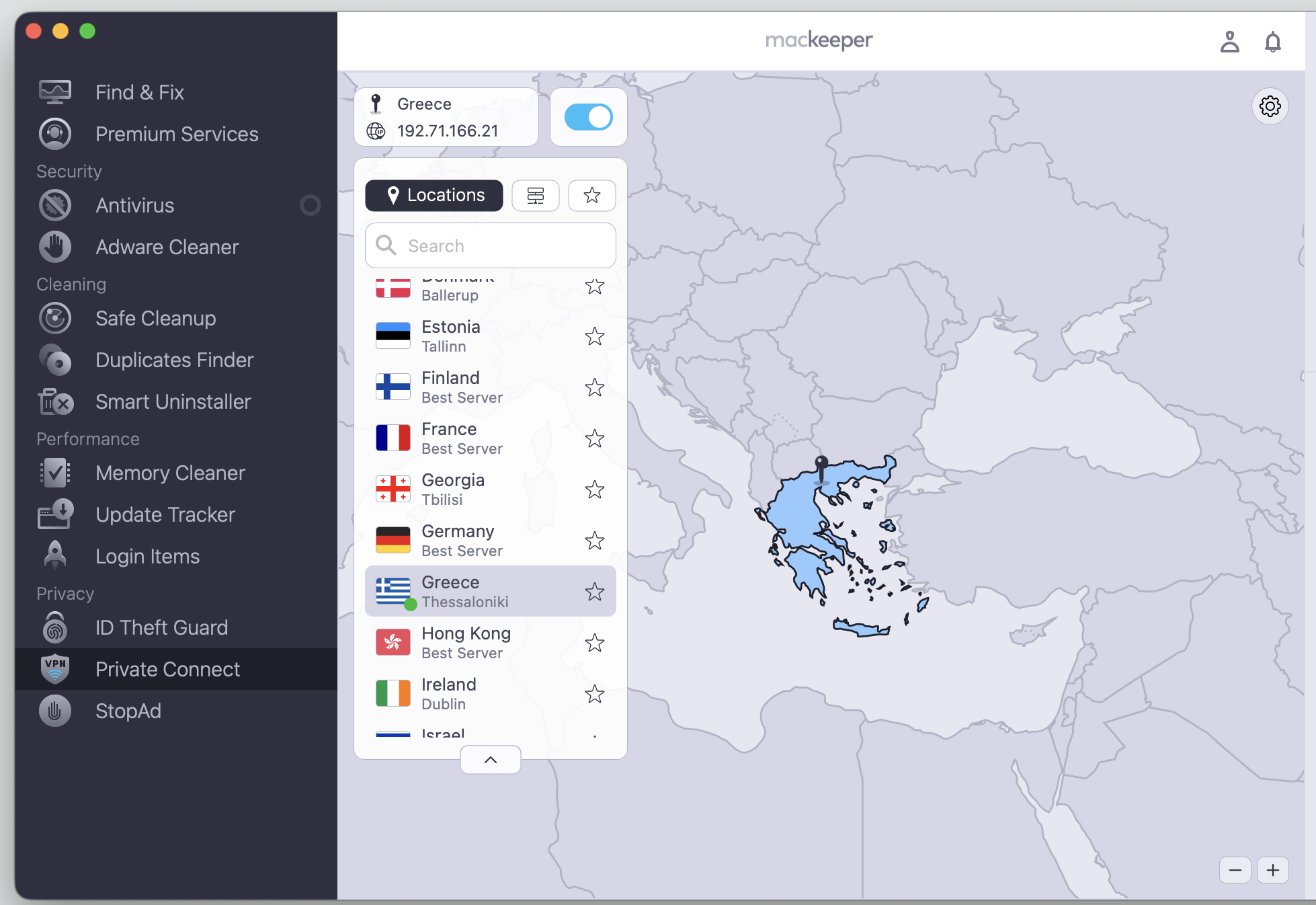Click the mackeeper title logo
Image resolution: width=1316 pixels, height=905 pixels.
tap(819, 41)
